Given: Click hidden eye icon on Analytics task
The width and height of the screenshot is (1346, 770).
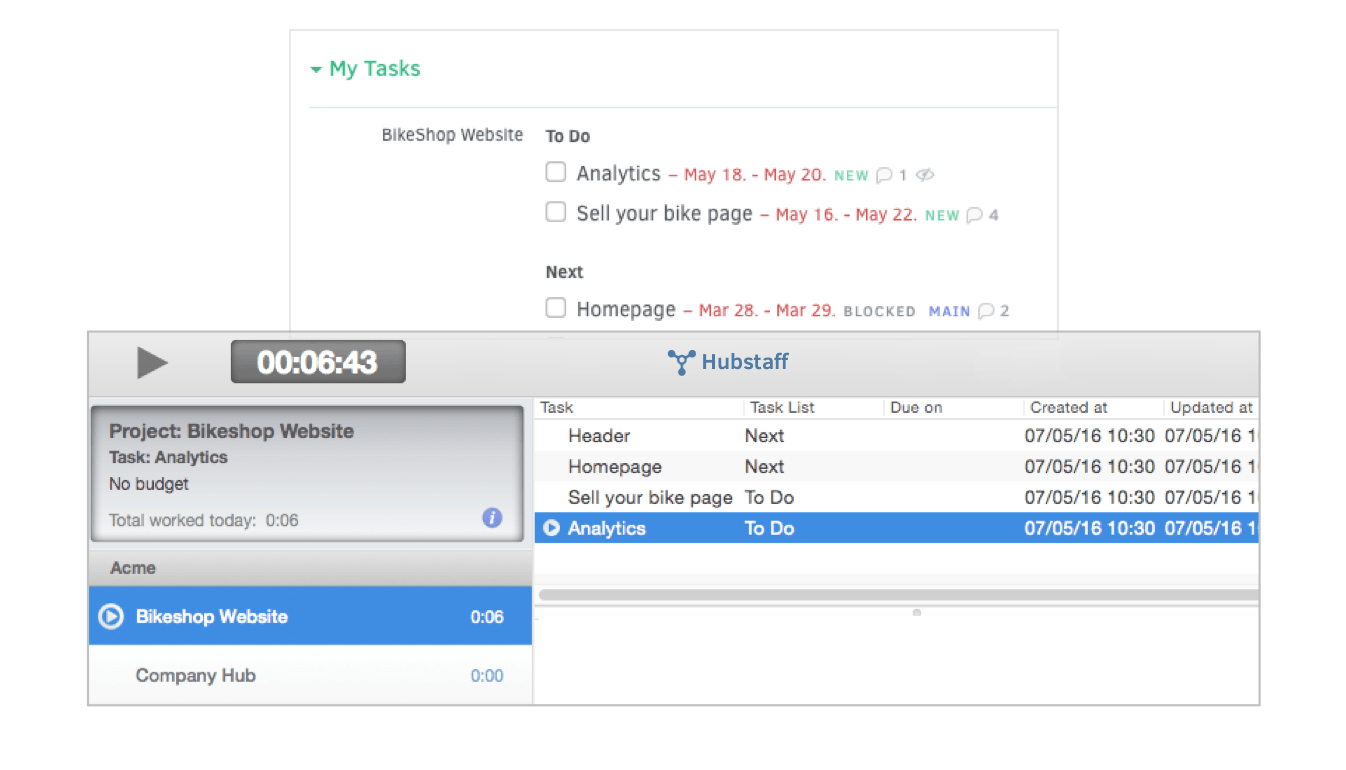Looking at the screenshot, I should [925, 175].
